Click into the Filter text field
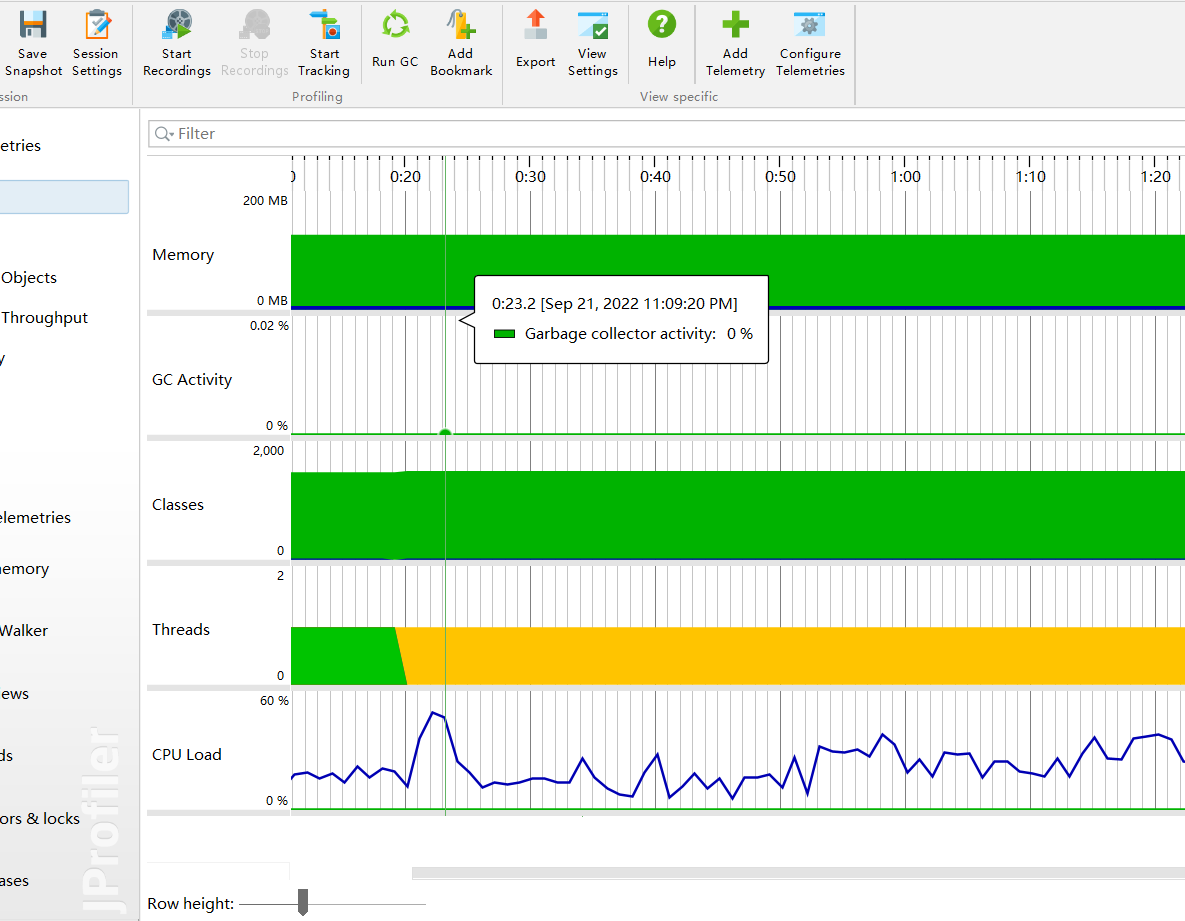1185x921 pixels. click(x=600, y=134)
